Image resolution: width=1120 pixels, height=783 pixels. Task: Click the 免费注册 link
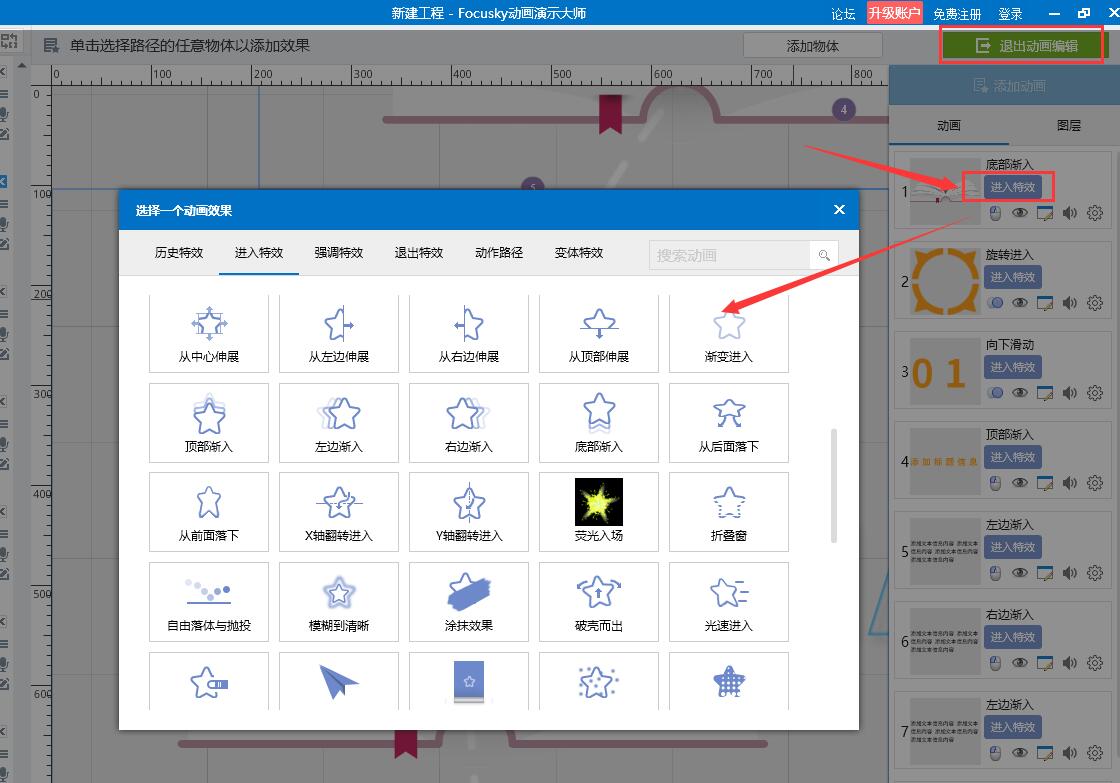[956, 14]
